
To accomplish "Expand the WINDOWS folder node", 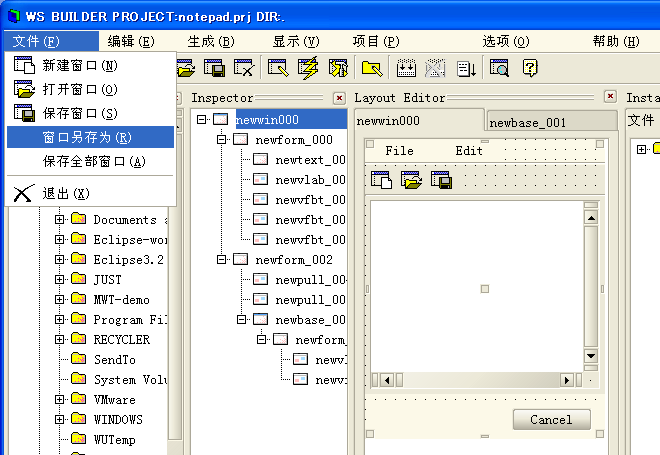I will [x=60, y=419].
